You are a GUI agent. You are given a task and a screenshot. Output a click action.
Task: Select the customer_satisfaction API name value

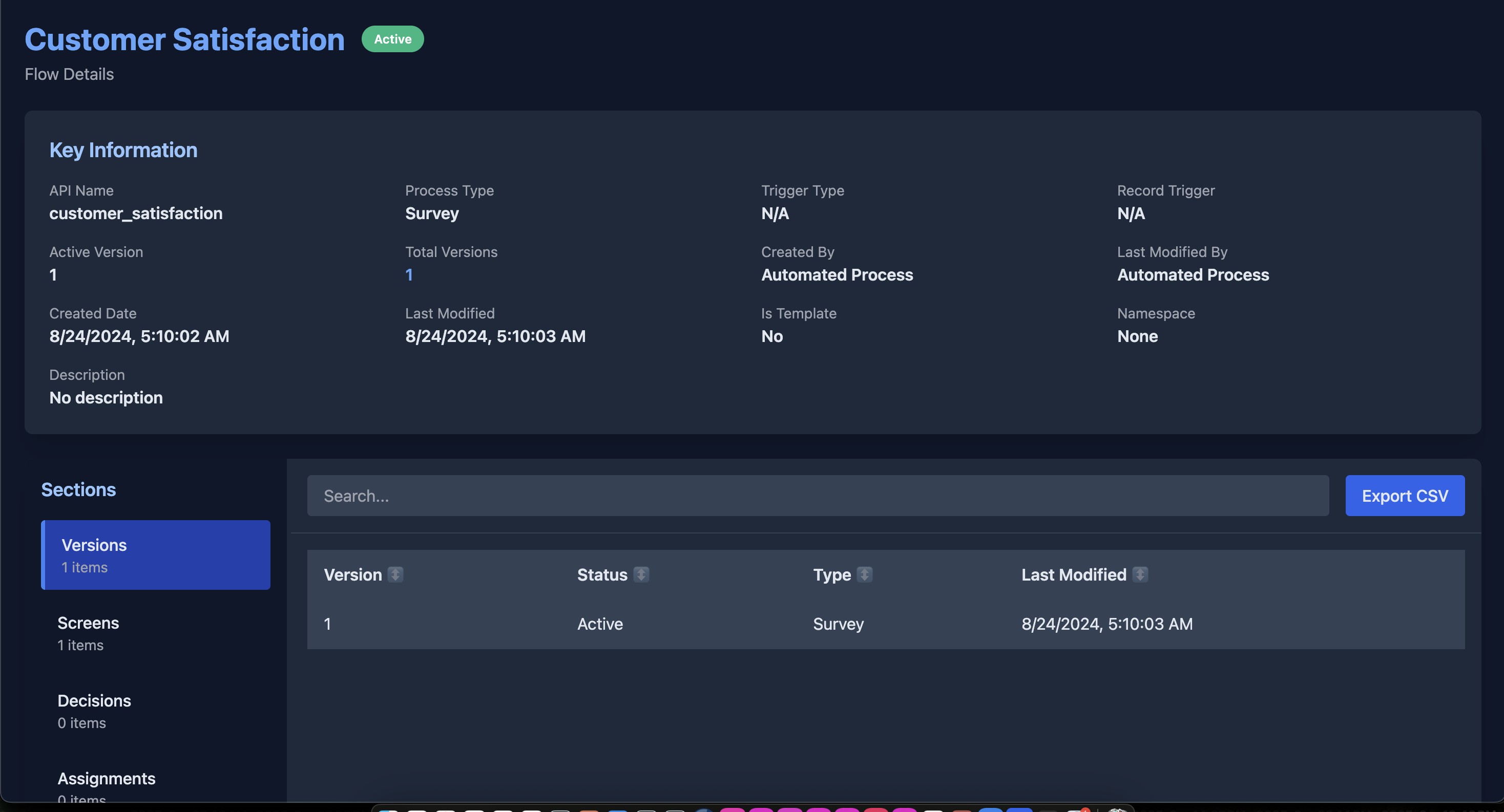[135, 213]
